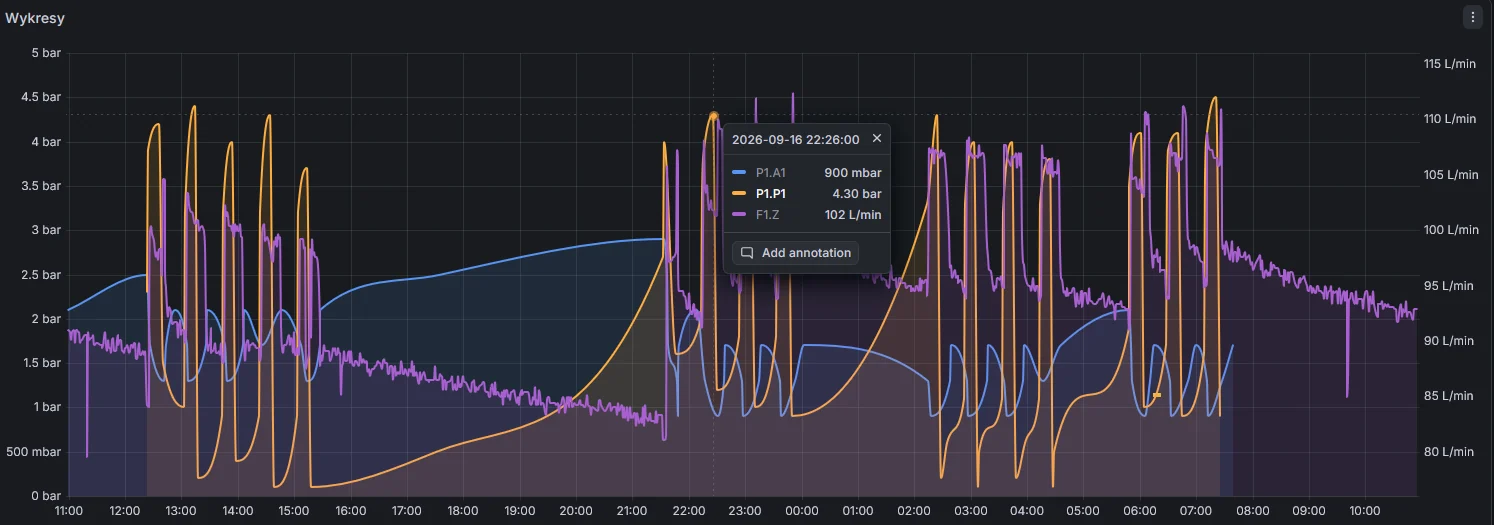
Task: Click the F1.Z series label in tooltip
Action: (x=768, y=215)
